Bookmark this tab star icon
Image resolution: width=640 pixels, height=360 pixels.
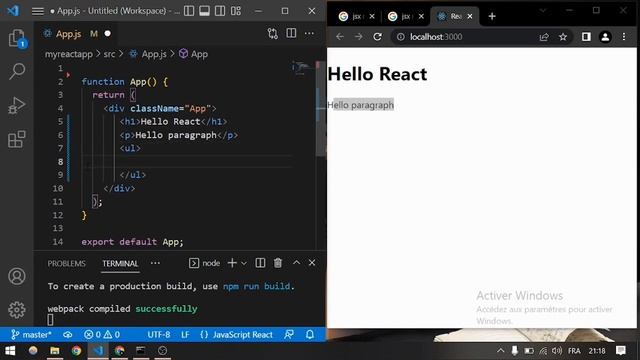[x=563, y=37]
